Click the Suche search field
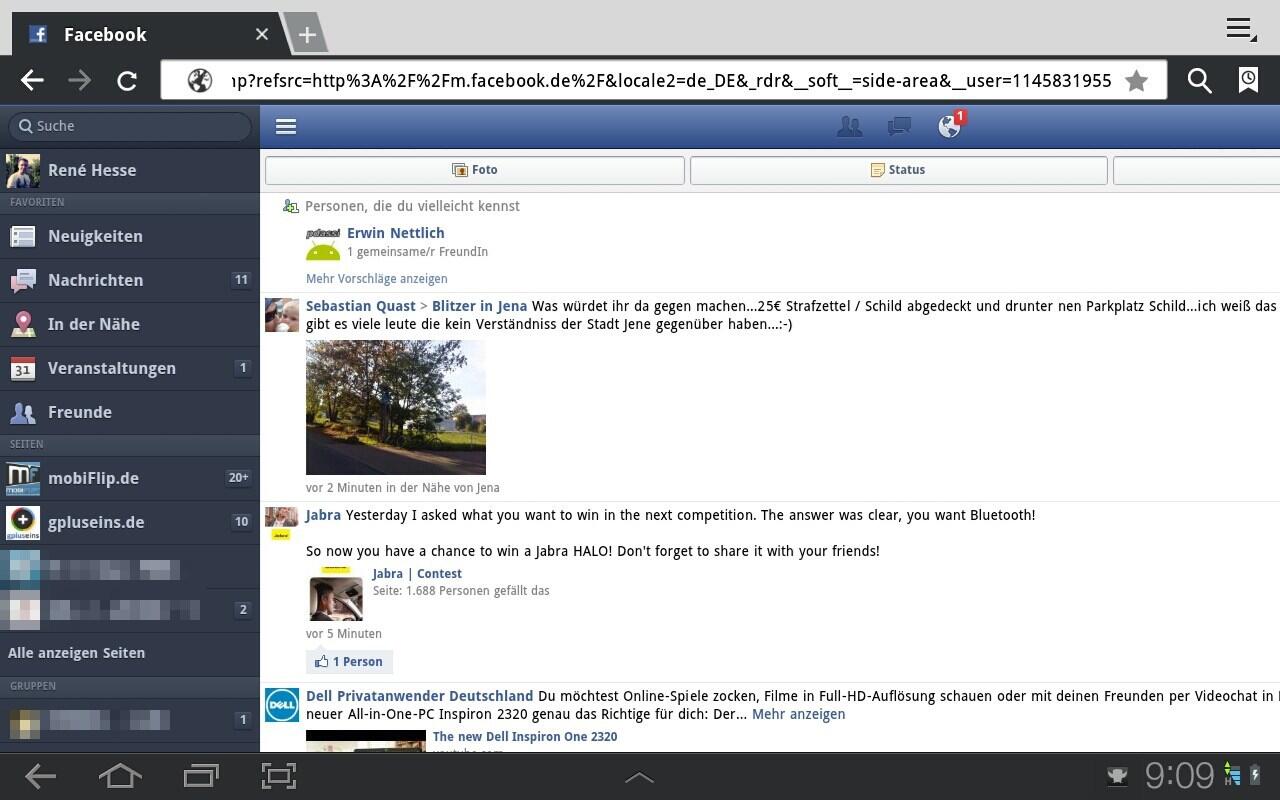The height and width of the screenshot is (800, 1280). point(130,126)
